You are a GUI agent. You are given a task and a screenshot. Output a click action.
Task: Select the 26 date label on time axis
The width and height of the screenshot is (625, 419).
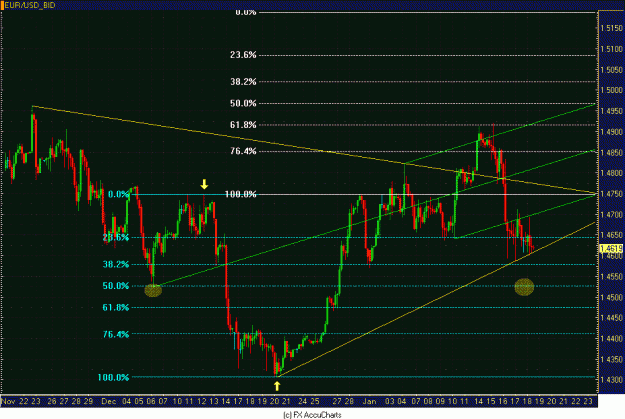pos(52,401)
